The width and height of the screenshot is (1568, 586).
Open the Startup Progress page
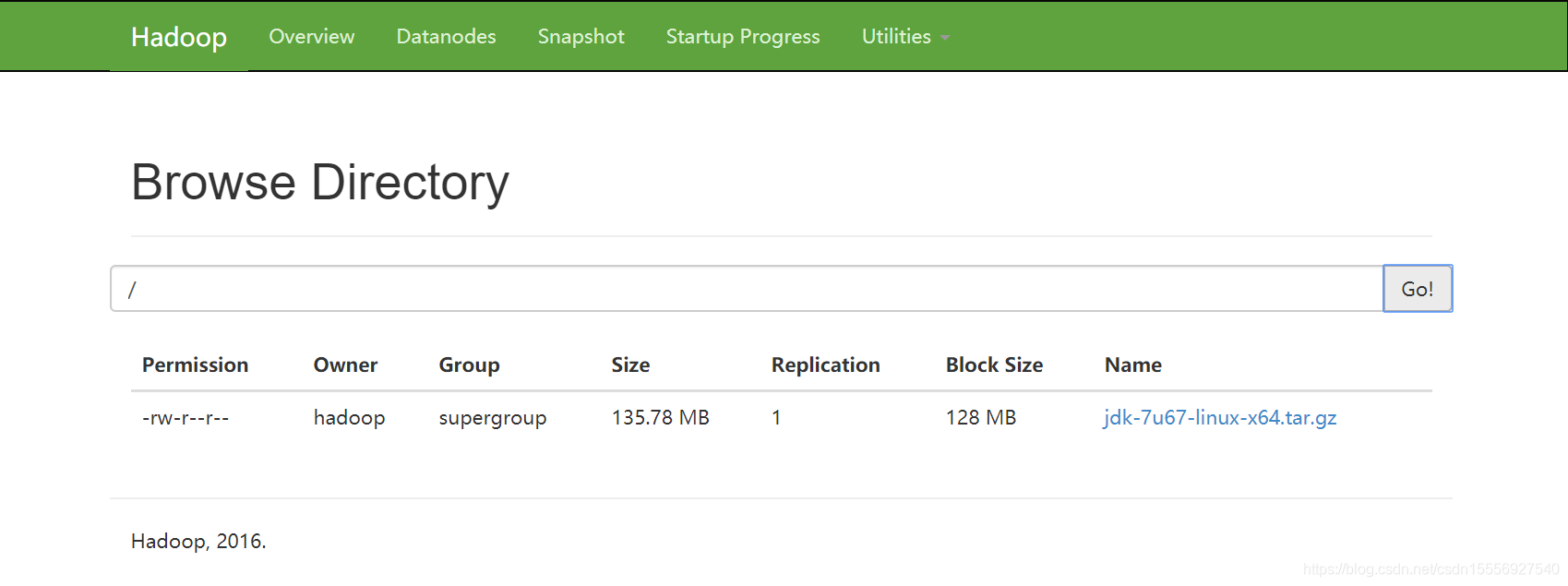tap(742, 37)
